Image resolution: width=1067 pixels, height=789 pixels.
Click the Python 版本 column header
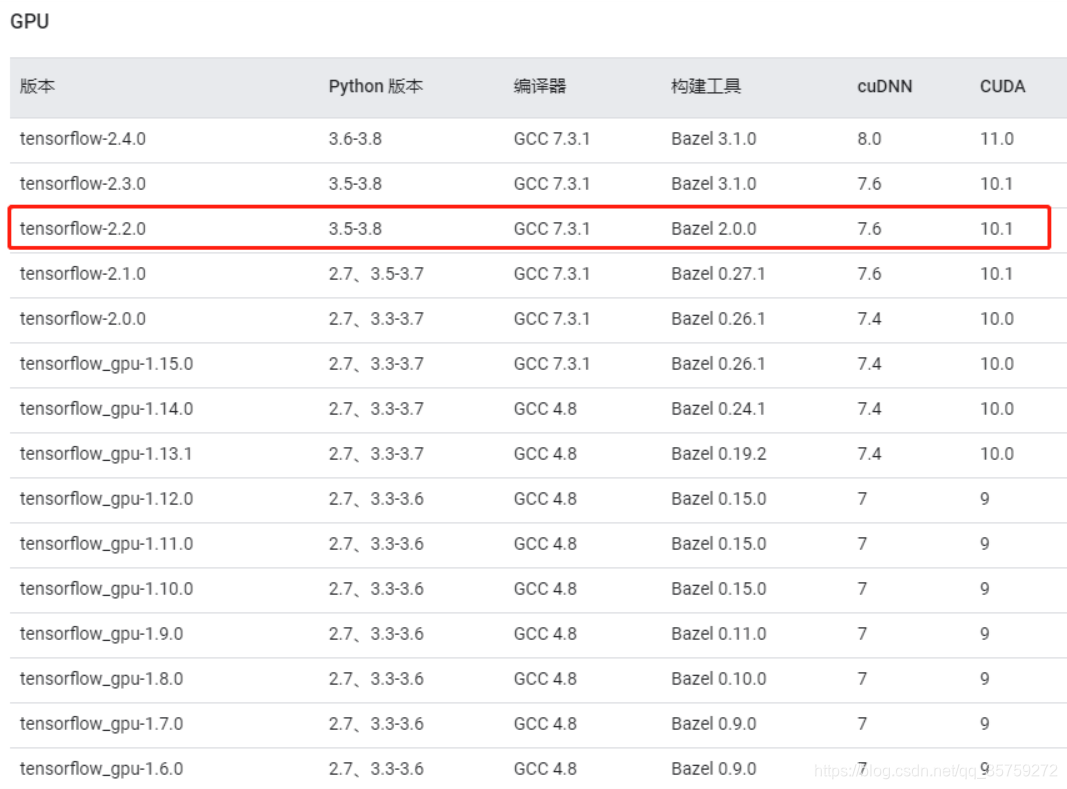click(376, 86)
